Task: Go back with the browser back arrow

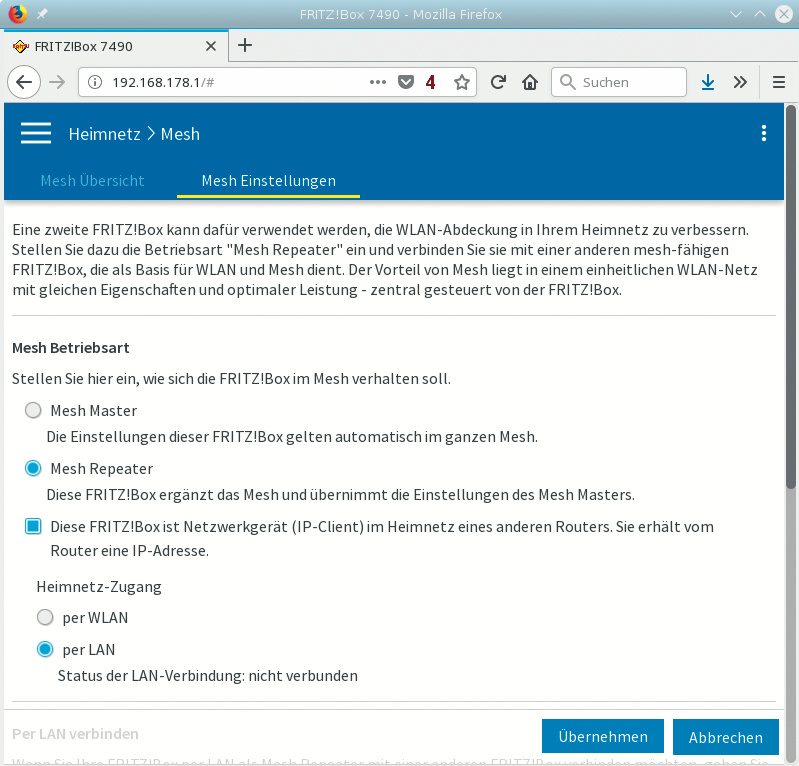Action: pyautogui.click(x=24, y=82)
